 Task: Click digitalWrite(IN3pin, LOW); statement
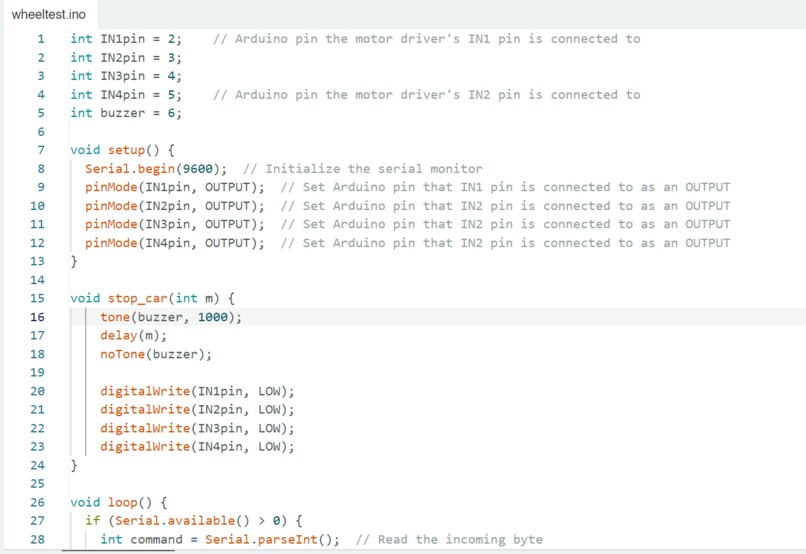click(x=197, y=429)
